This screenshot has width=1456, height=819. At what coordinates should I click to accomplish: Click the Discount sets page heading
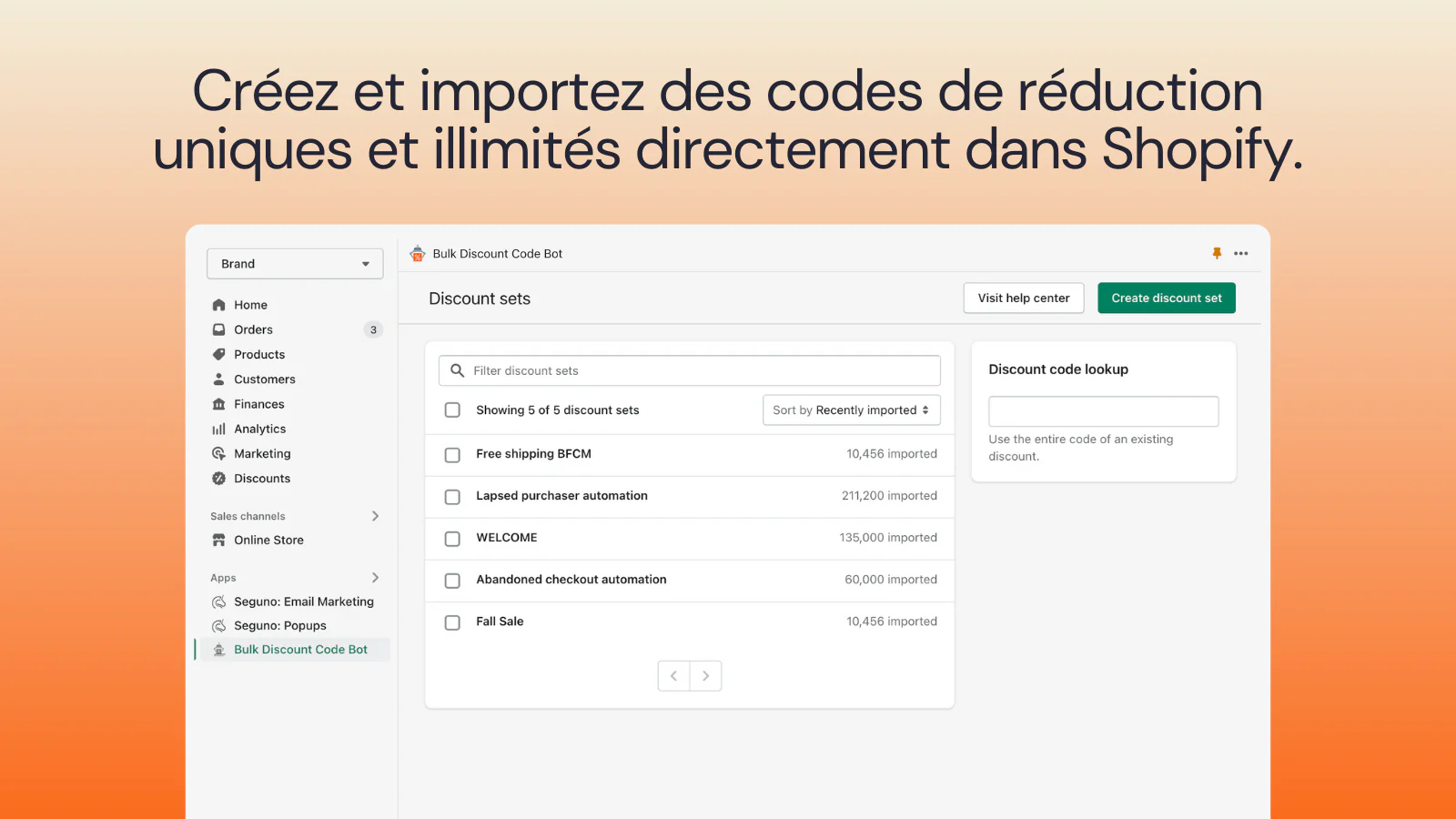tap(480, 298)
